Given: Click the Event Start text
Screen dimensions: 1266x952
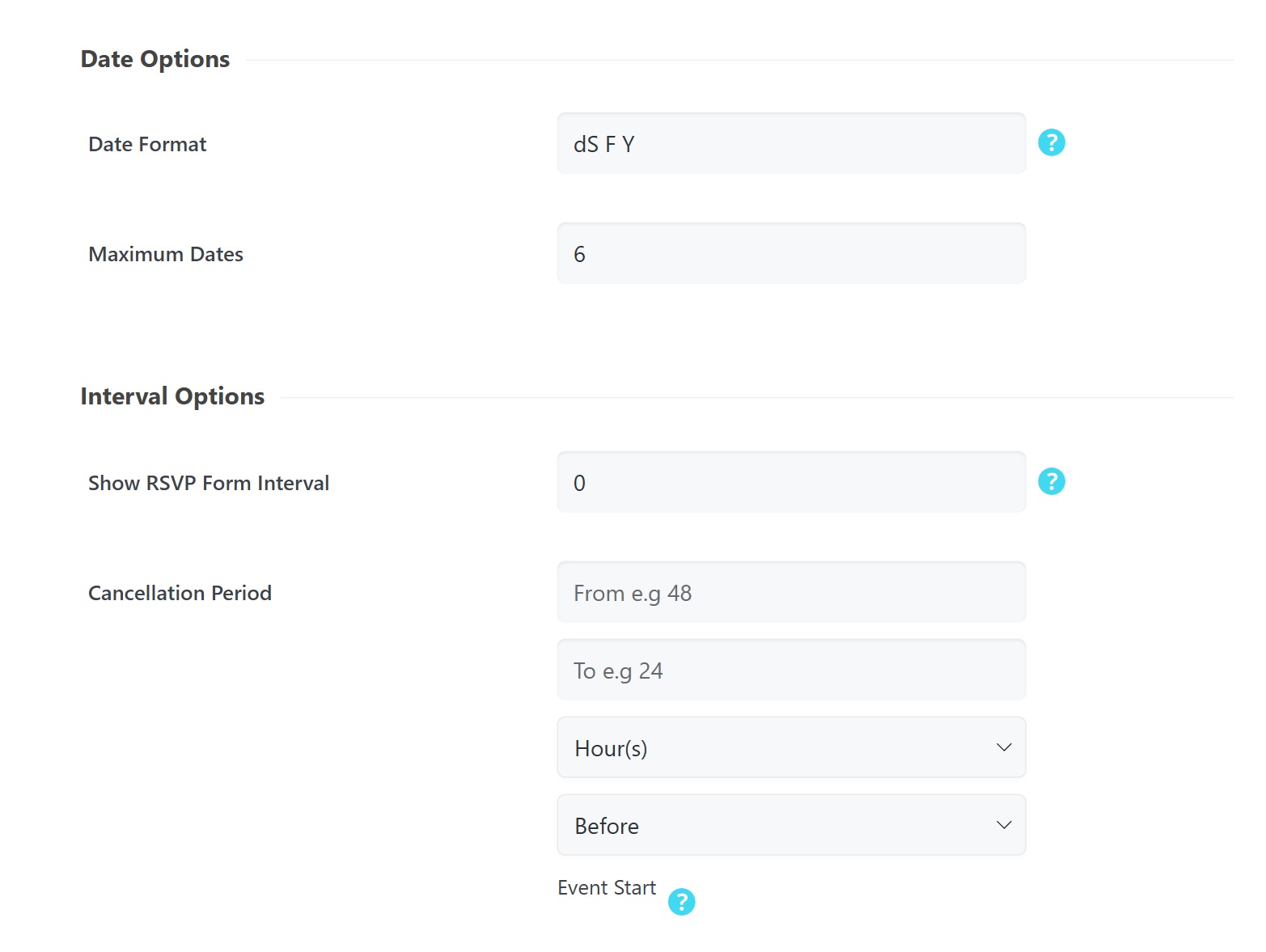Looking at the screenshot, I should coord(607,888).
